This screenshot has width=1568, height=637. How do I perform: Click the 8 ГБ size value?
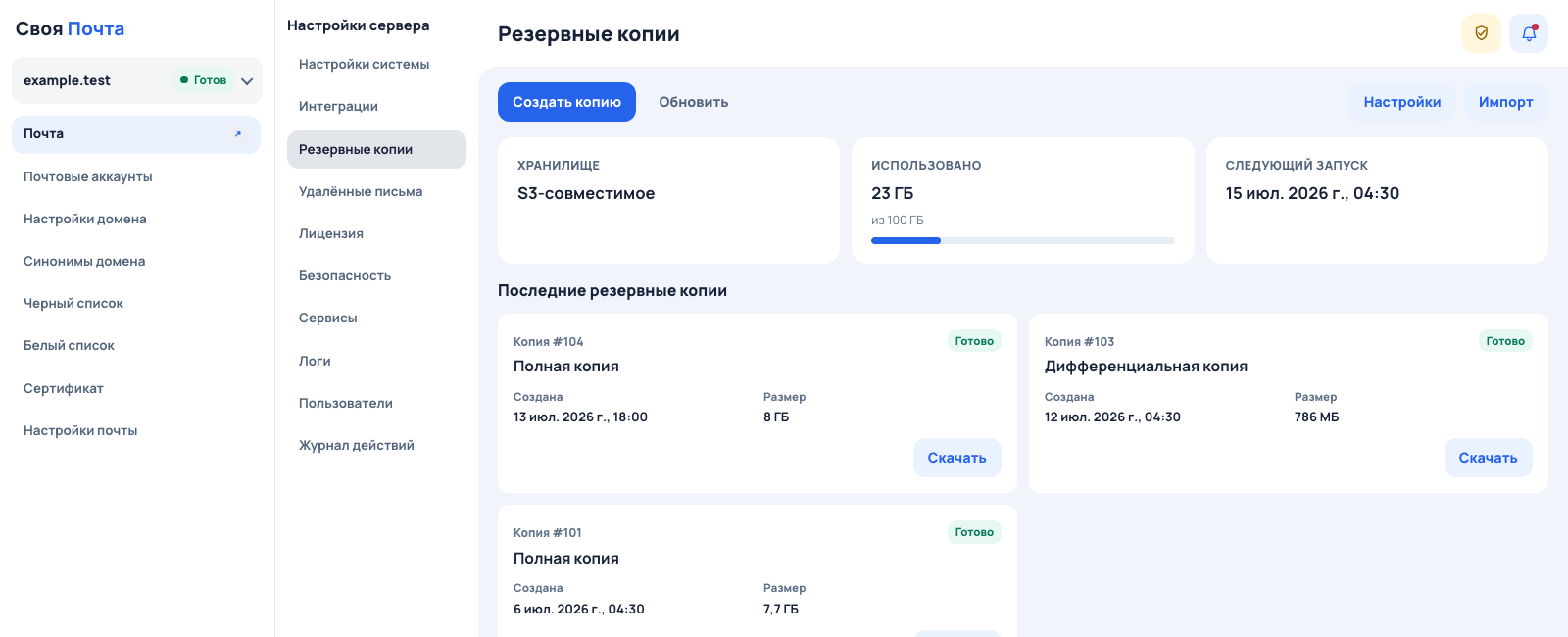click(x=776, y=417)
